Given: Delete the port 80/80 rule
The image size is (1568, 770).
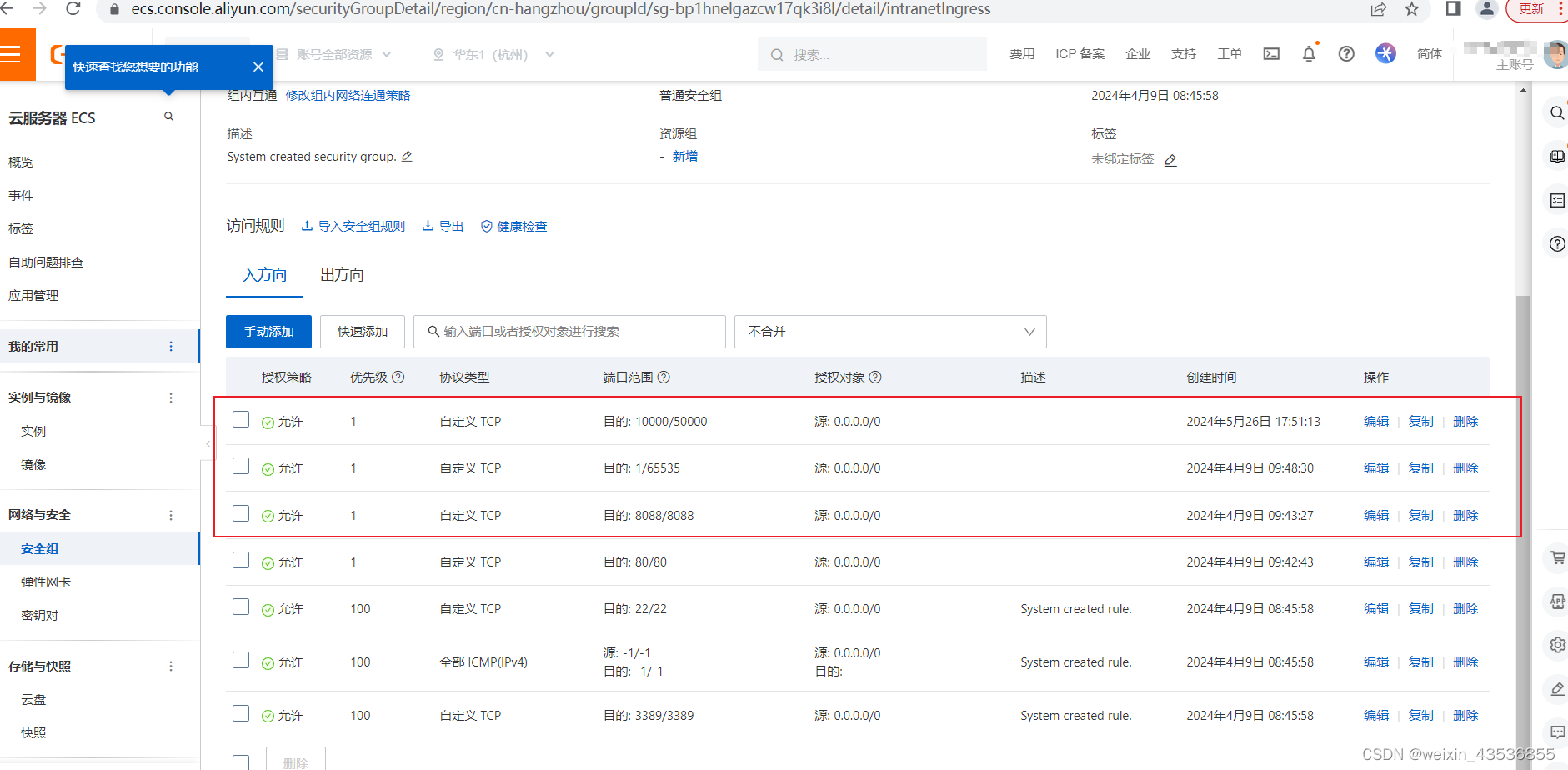Looking at the screenshot, I should (x=1465, y=562).
